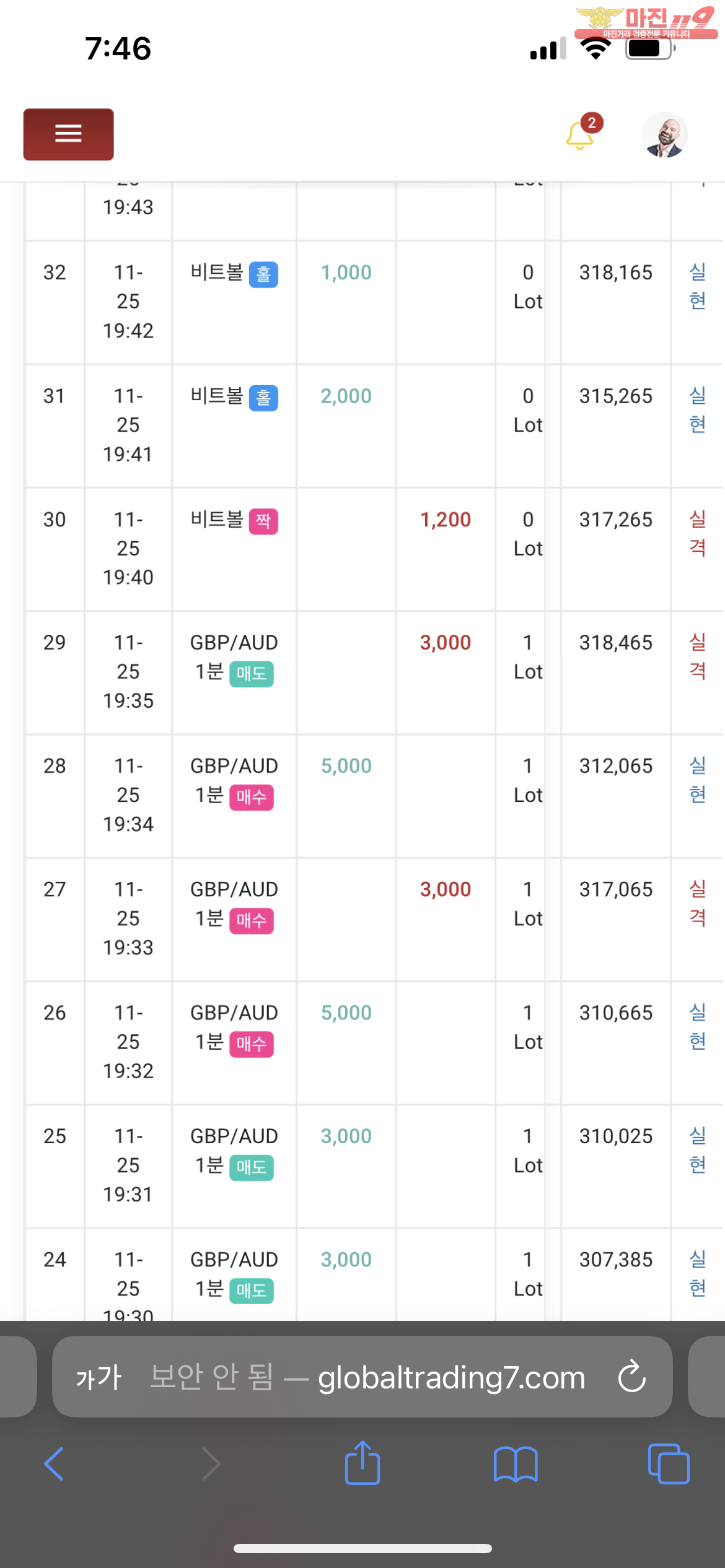725x1568 pixels.
Task: Select the 5,000 amount in row 26
Action: point(346,1013)
